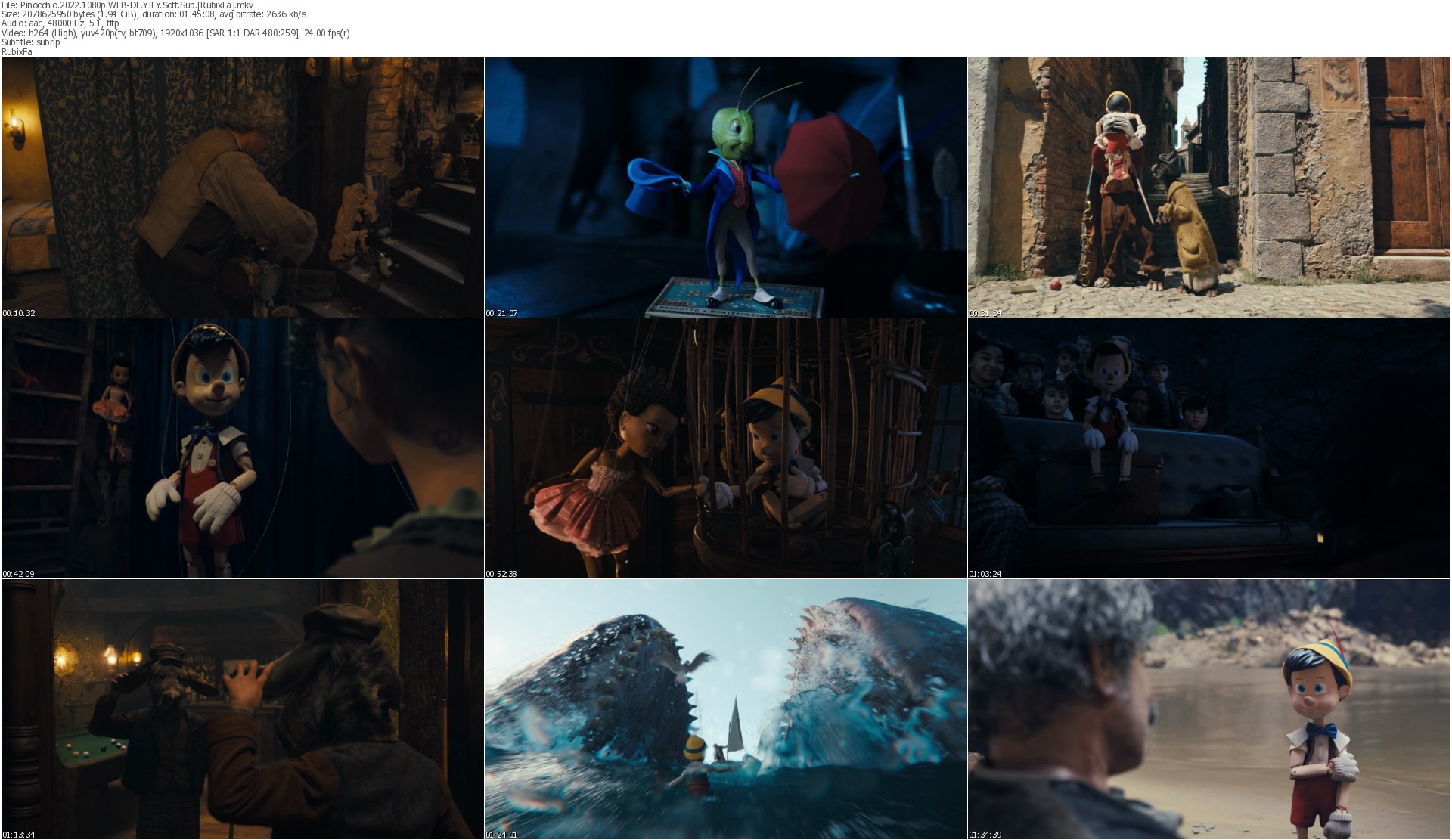Click the alley street scene thumbnail at 00:31:34
Viewport: 1452px width, 840px height.
coord(1208,188)
